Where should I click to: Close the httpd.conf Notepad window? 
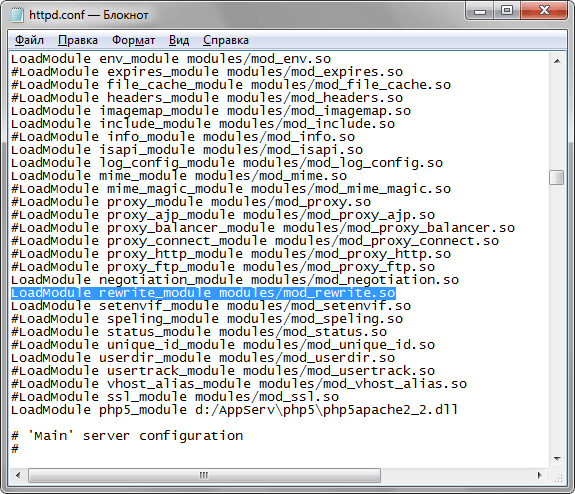(544, 11)
